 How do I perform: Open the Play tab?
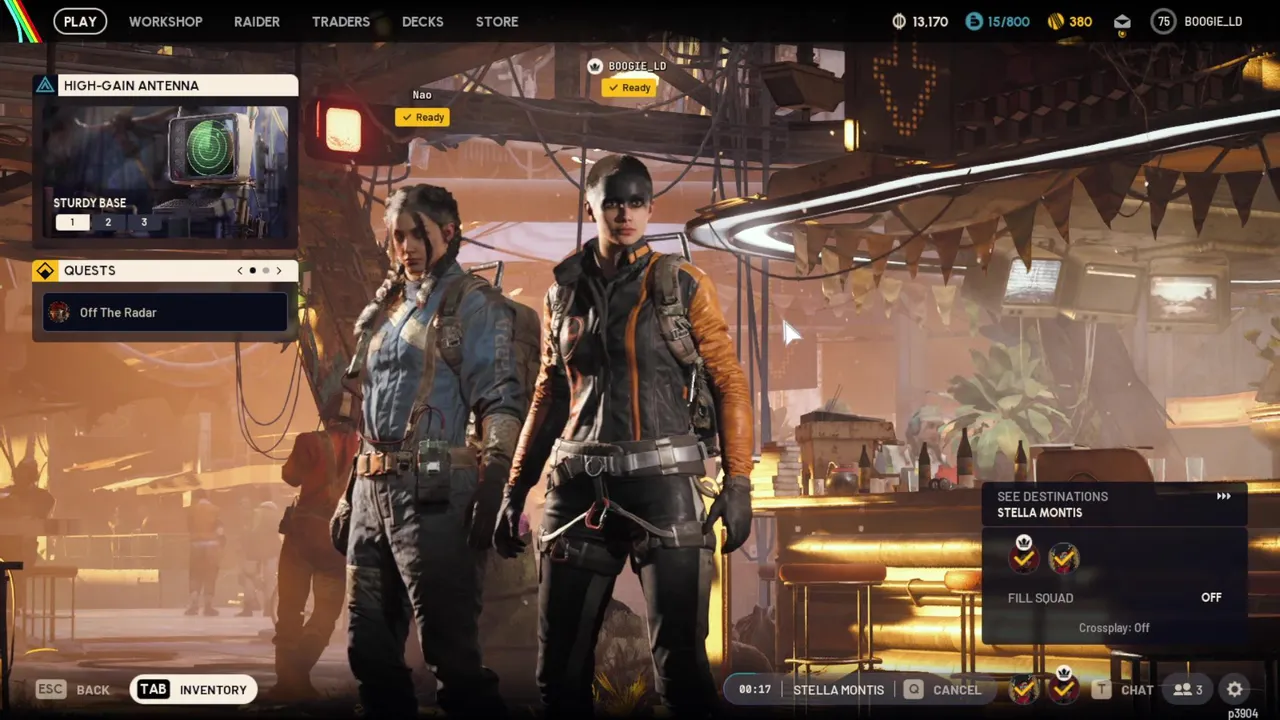(x=80, y=21)
